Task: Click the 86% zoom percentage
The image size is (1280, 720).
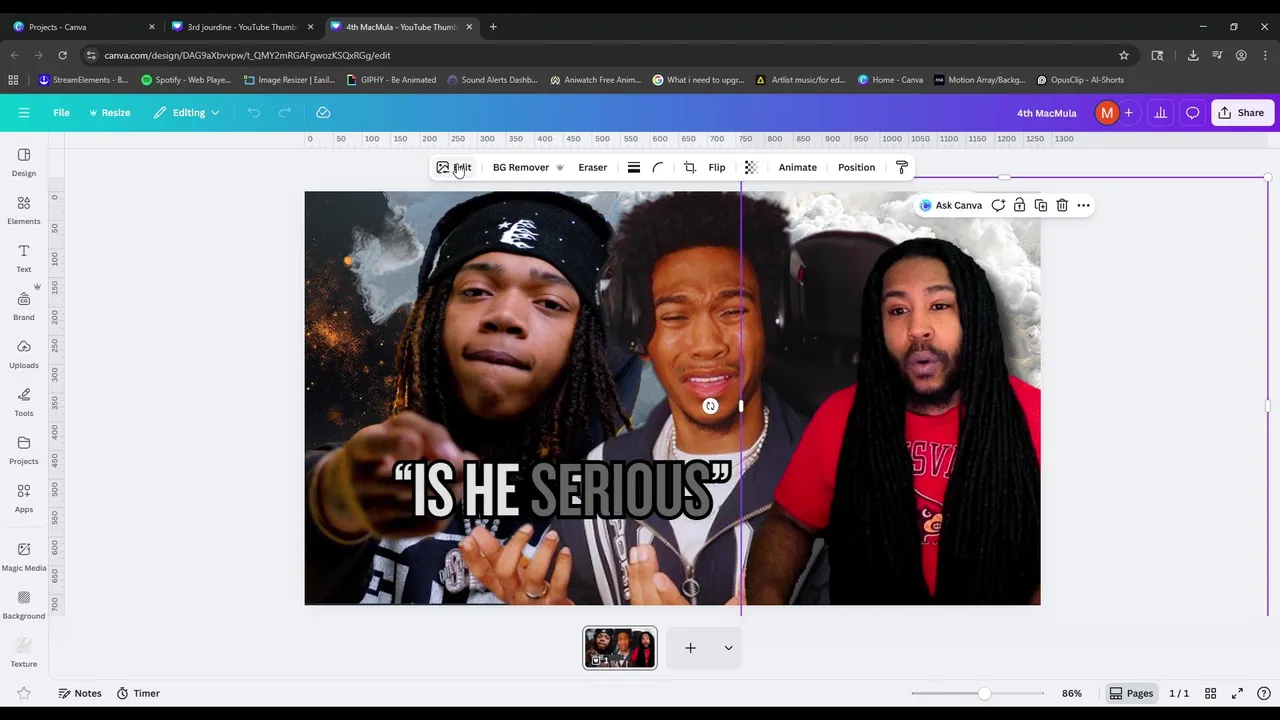Action: pyautogui.click(x=1072, y=693)
